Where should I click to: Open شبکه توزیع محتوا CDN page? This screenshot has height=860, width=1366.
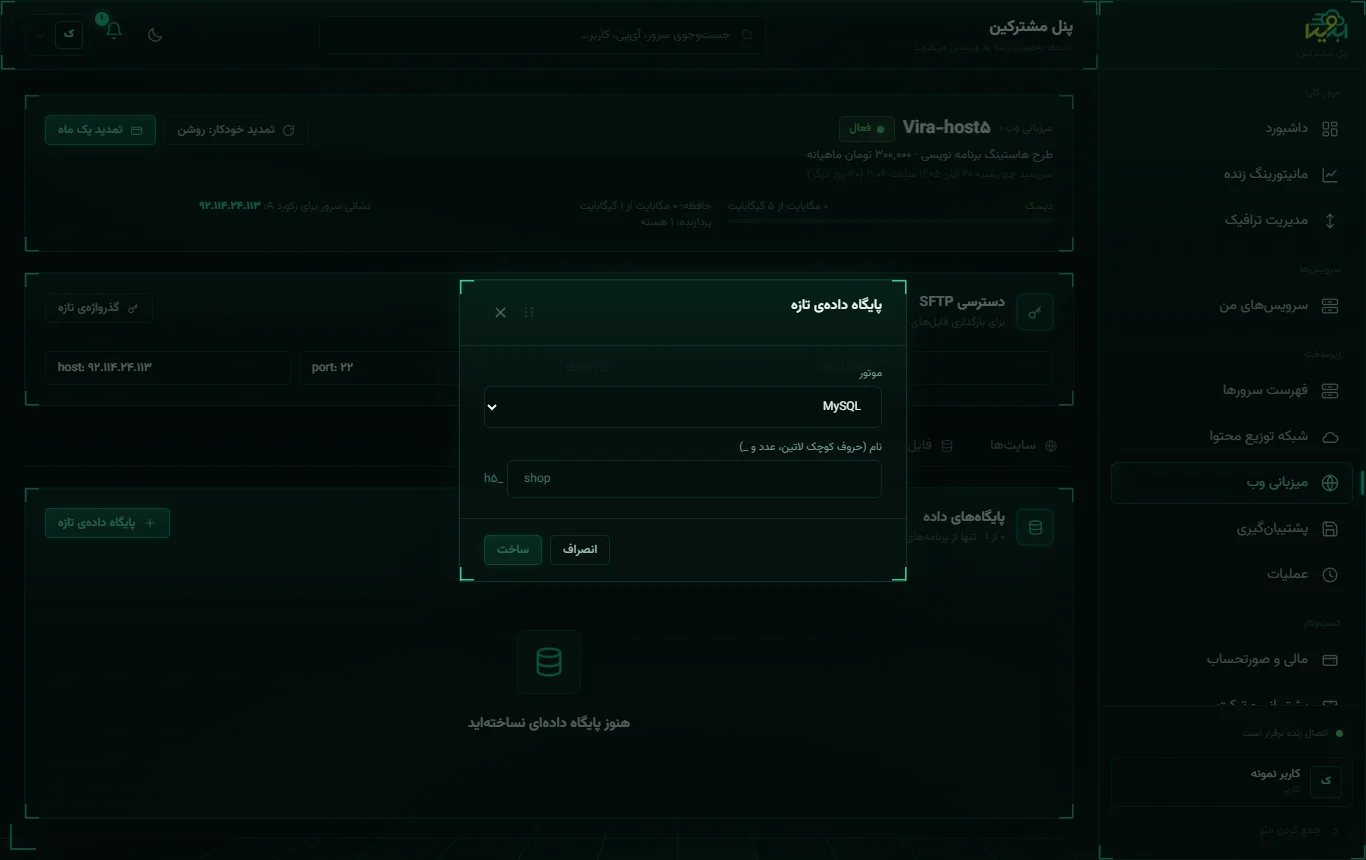point(1232,436)
